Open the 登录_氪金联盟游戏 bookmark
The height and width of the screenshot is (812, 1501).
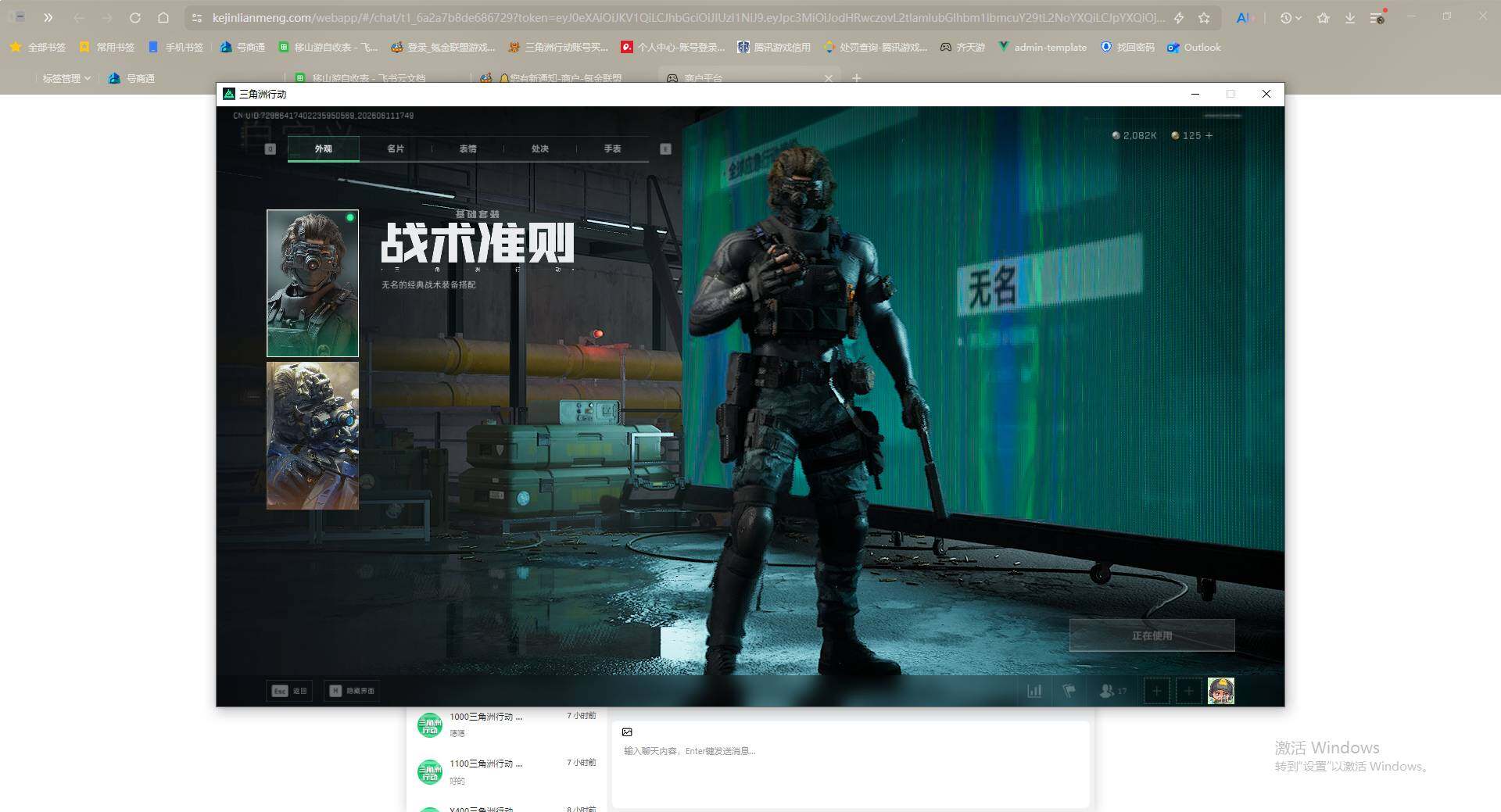coord(443,47)
